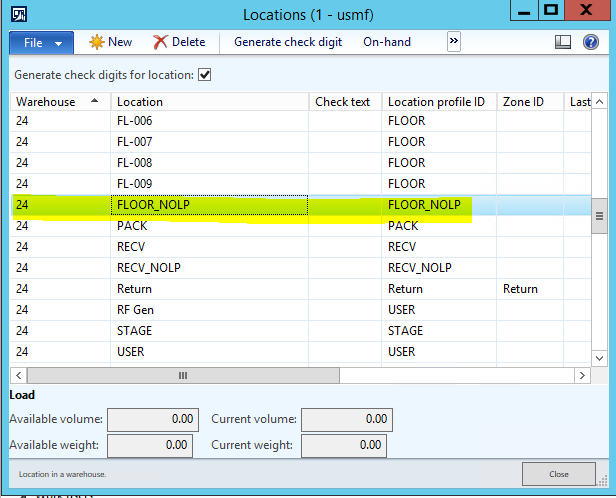This screenshot has width=616, height=498.
Task: Click the horizontal scrollbar left arrow
Action: pyautogui.click(x=18, y=375)
